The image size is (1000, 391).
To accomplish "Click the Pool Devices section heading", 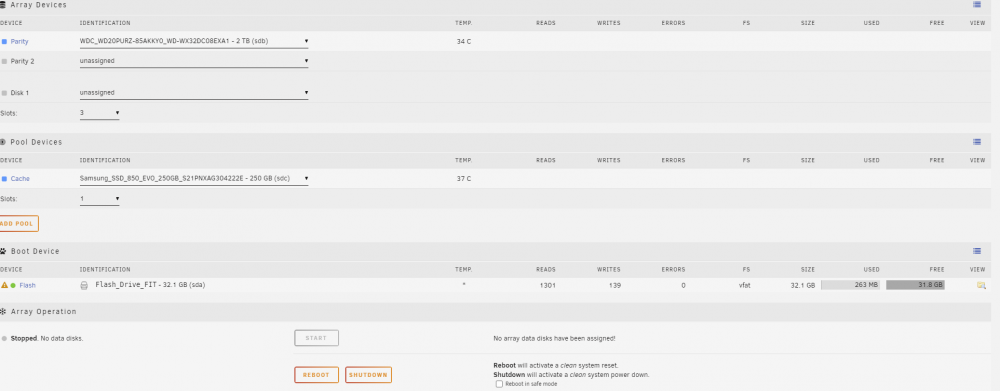I will [36, 142].
